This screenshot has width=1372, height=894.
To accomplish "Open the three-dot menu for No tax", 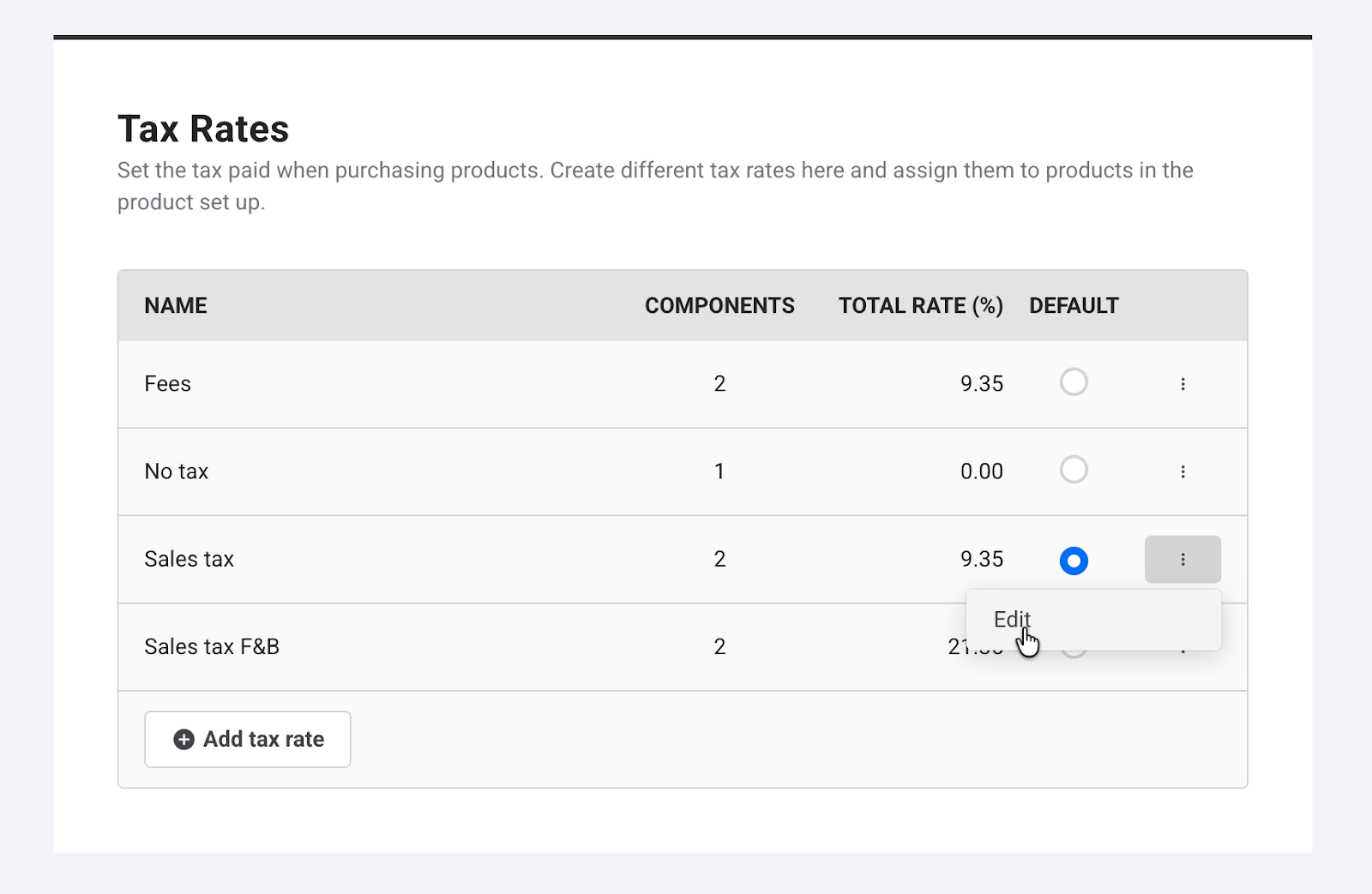I will coord(1182,471).
